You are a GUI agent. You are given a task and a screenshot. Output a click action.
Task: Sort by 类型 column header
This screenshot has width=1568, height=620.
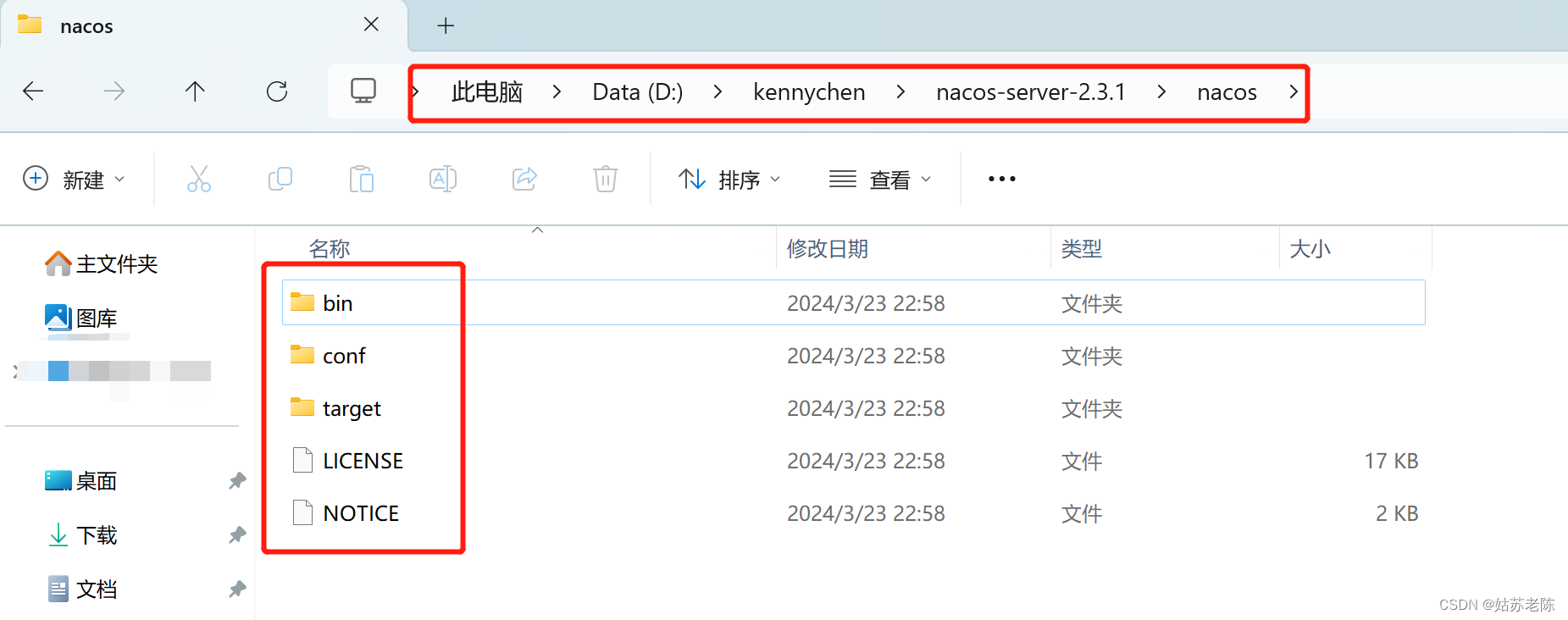click(x=1082, y=248)
